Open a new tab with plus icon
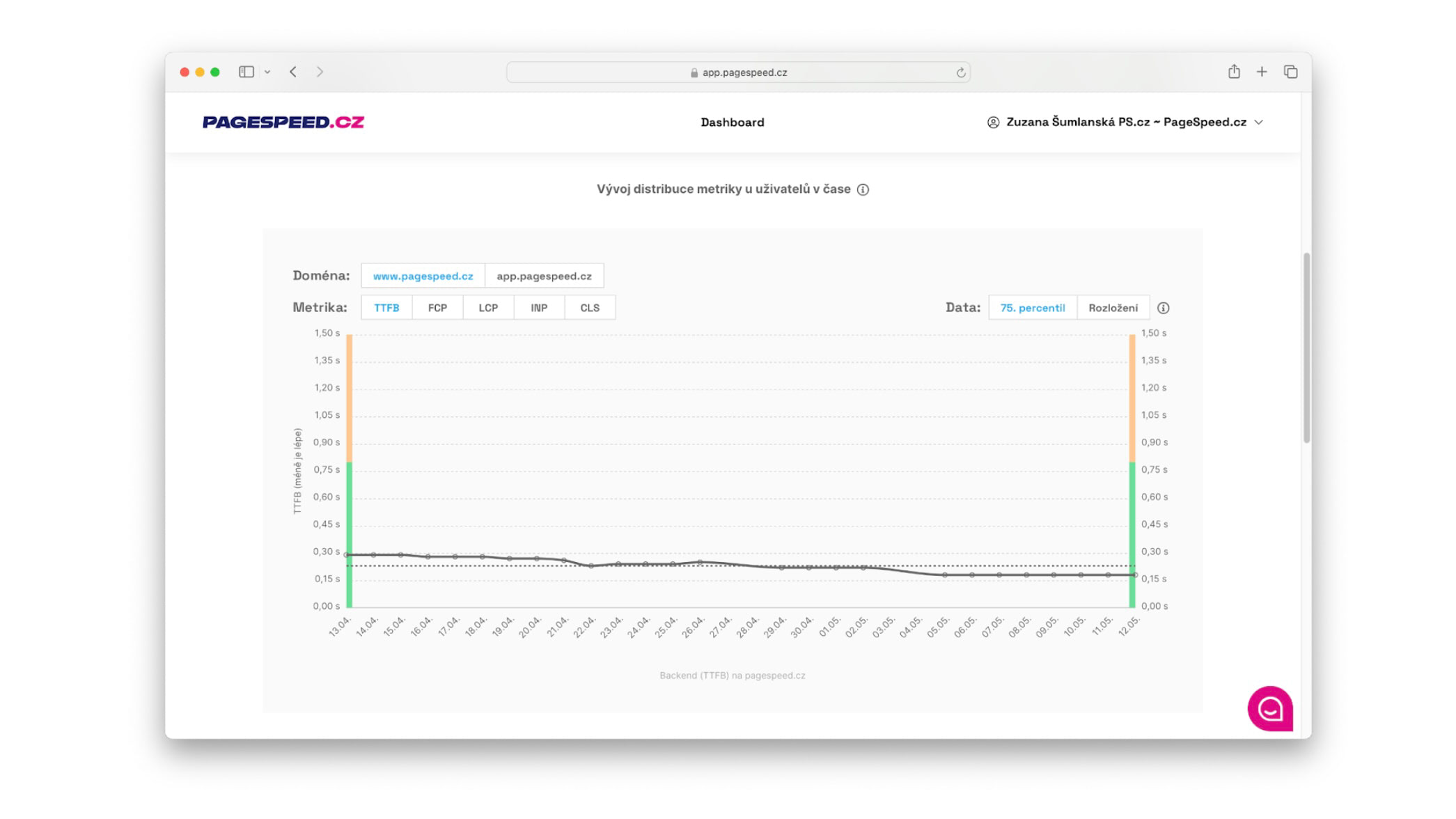The width and height of the screenshot is (1456, 819). [1261, 72]
